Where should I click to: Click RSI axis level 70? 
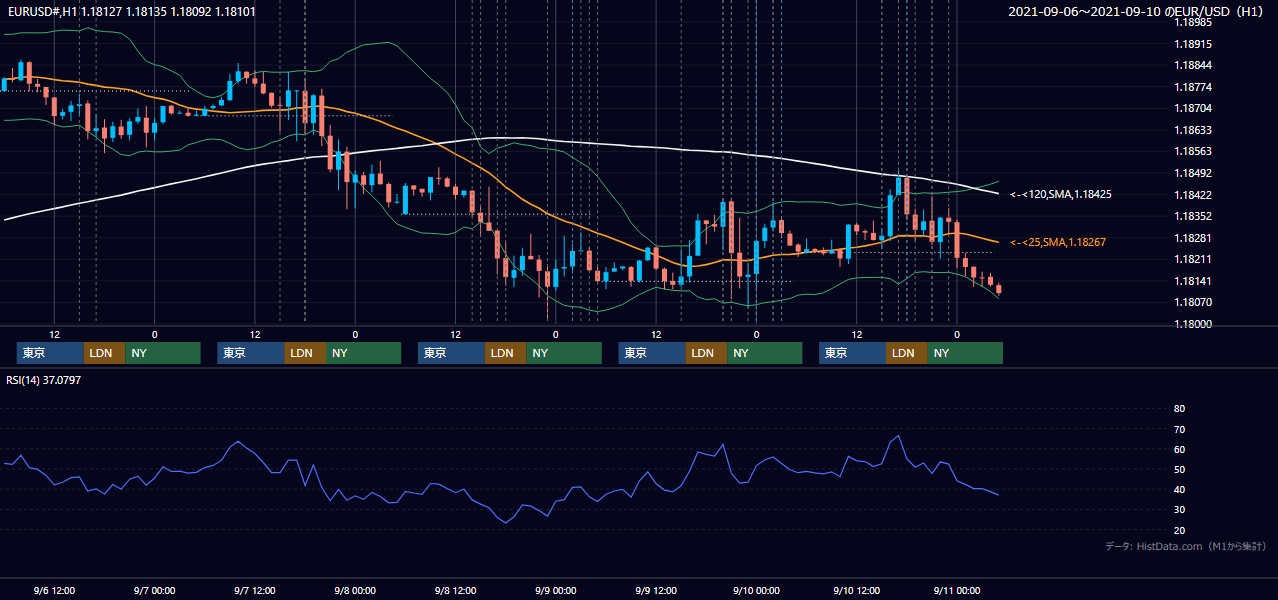(x=1179, y=429)
